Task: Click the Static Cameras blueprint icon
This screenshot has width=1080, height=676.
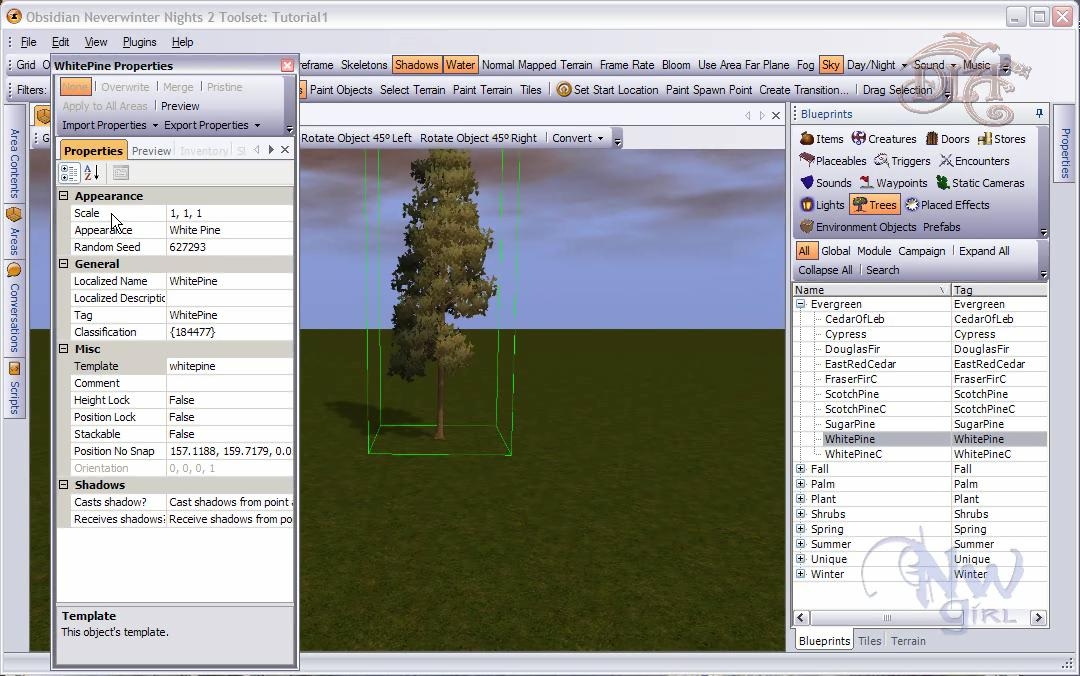Action: (x=942, y=183)
